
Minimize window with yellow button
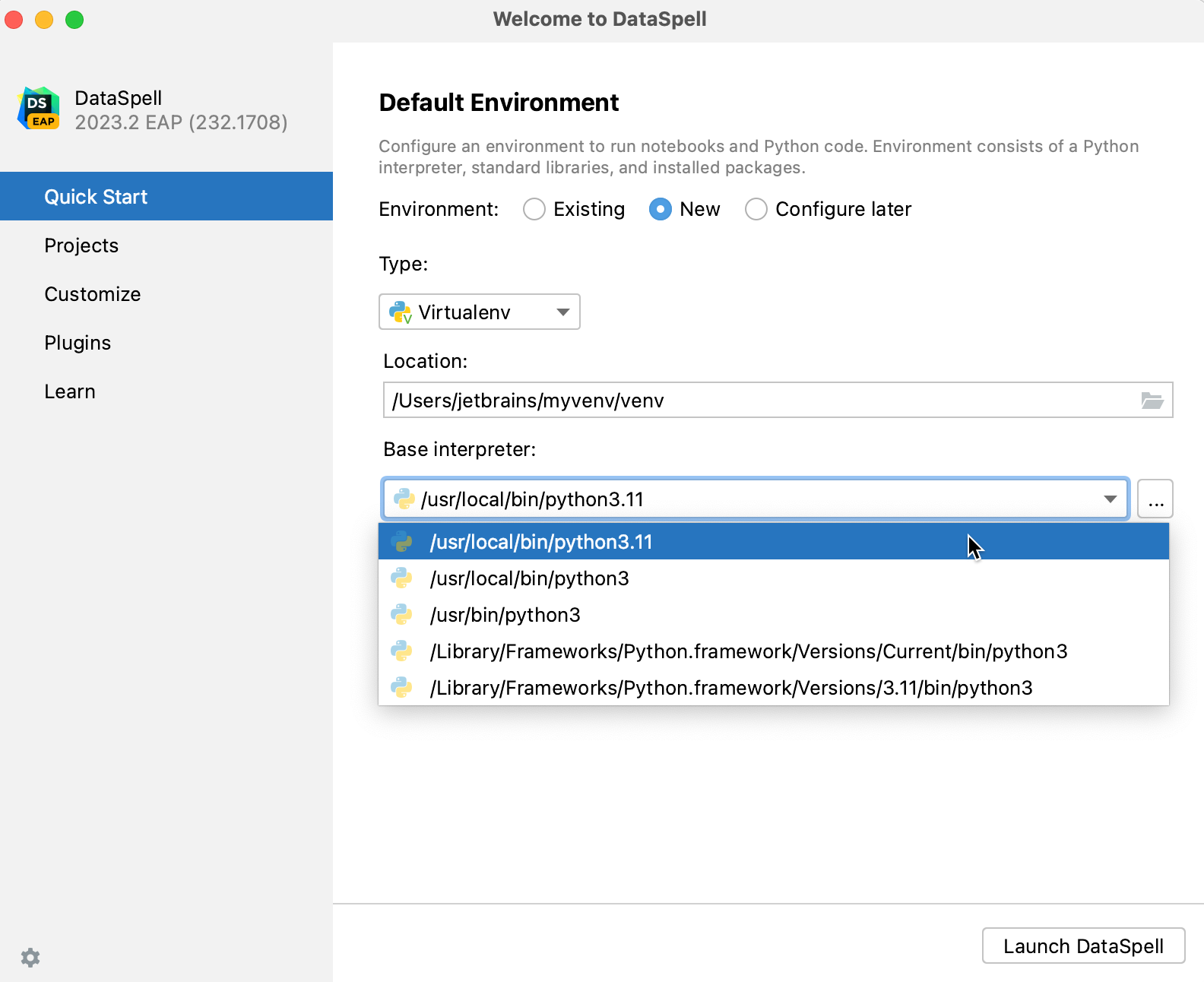pyautogui.click(x=44, y=20)
